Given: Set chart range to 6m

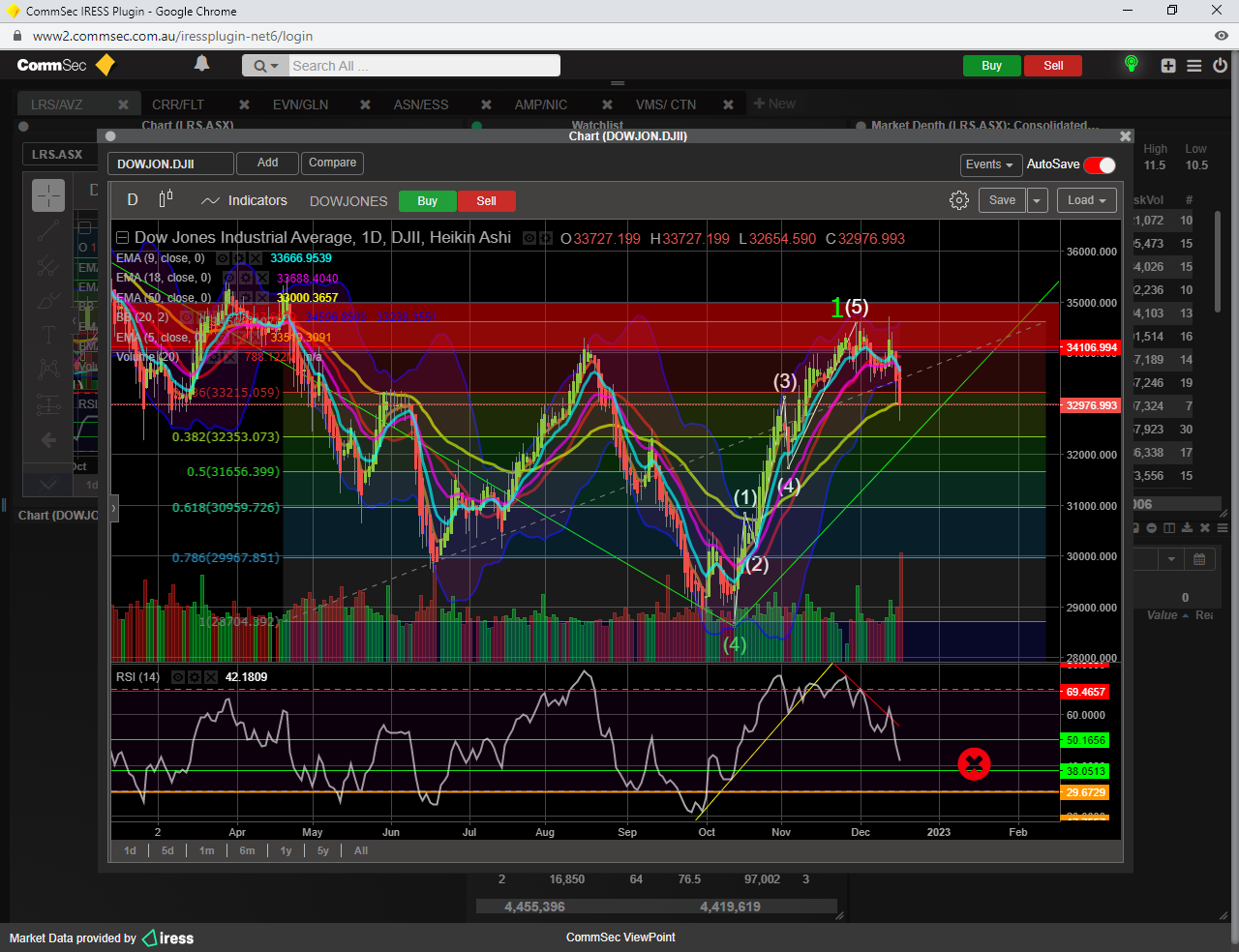Looking at the screenshot, I should (x=247, y=850).
